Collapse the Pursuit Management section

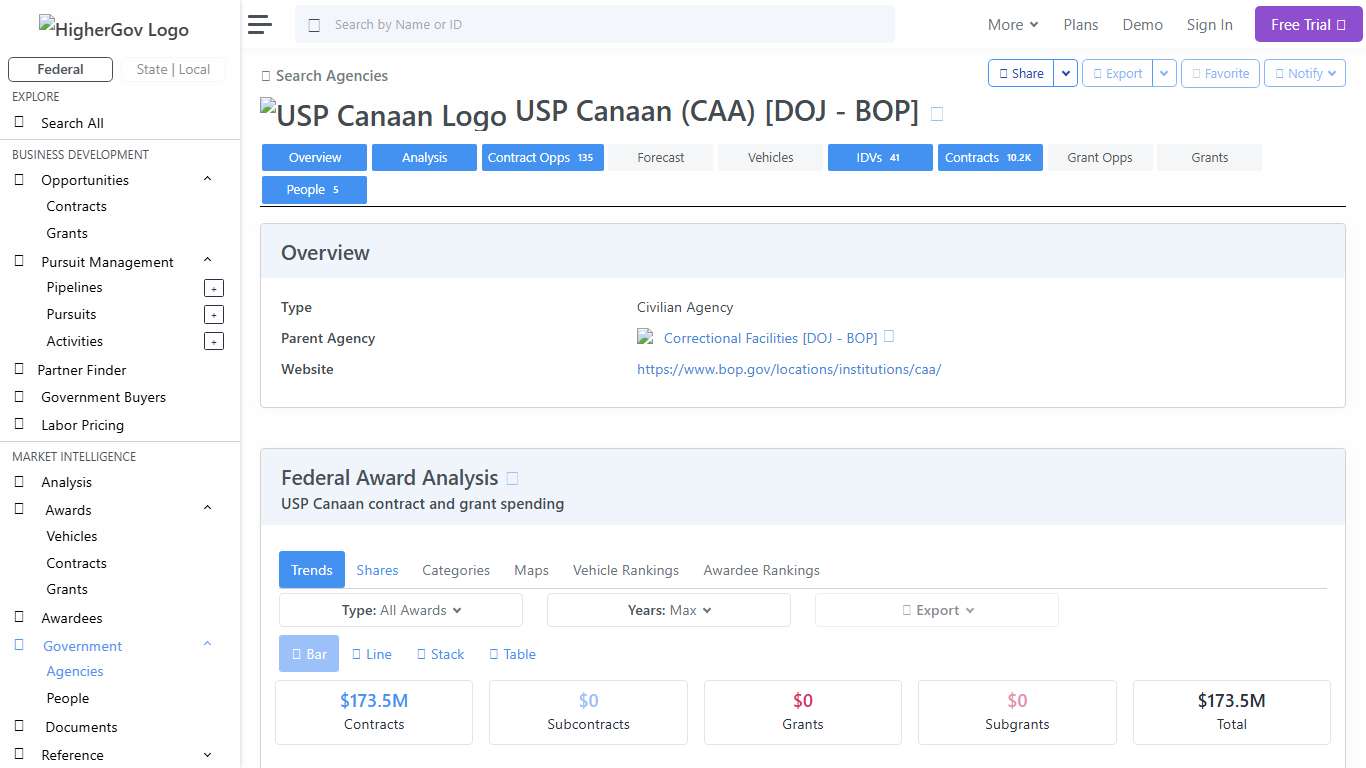(207, 259)
